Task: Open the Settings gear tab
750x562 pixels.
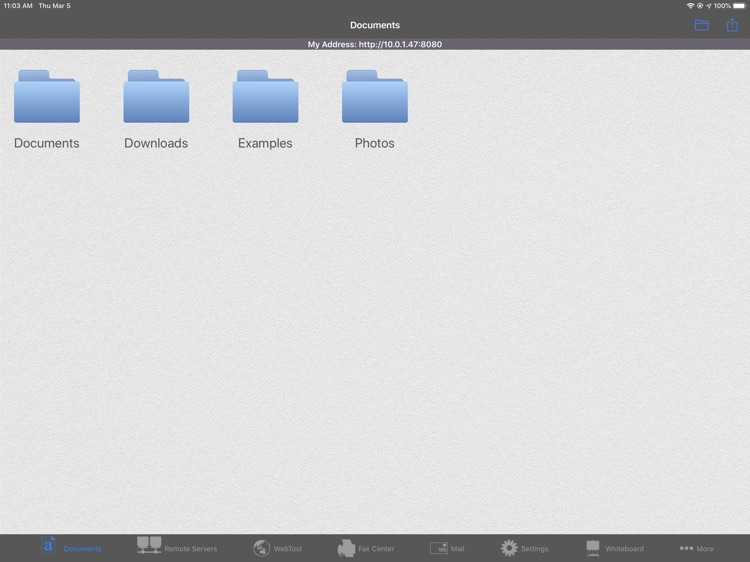Action: [x=524, y=547]
